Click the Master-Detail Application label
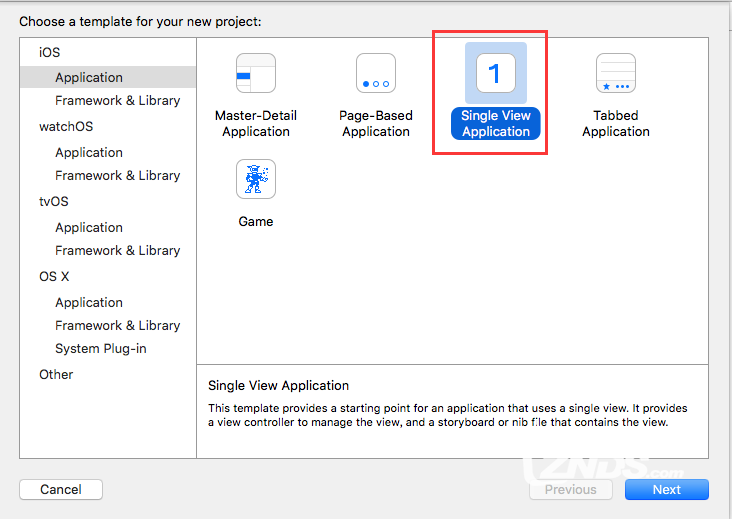This screenshot has height=519, width=732. [256, 123]
